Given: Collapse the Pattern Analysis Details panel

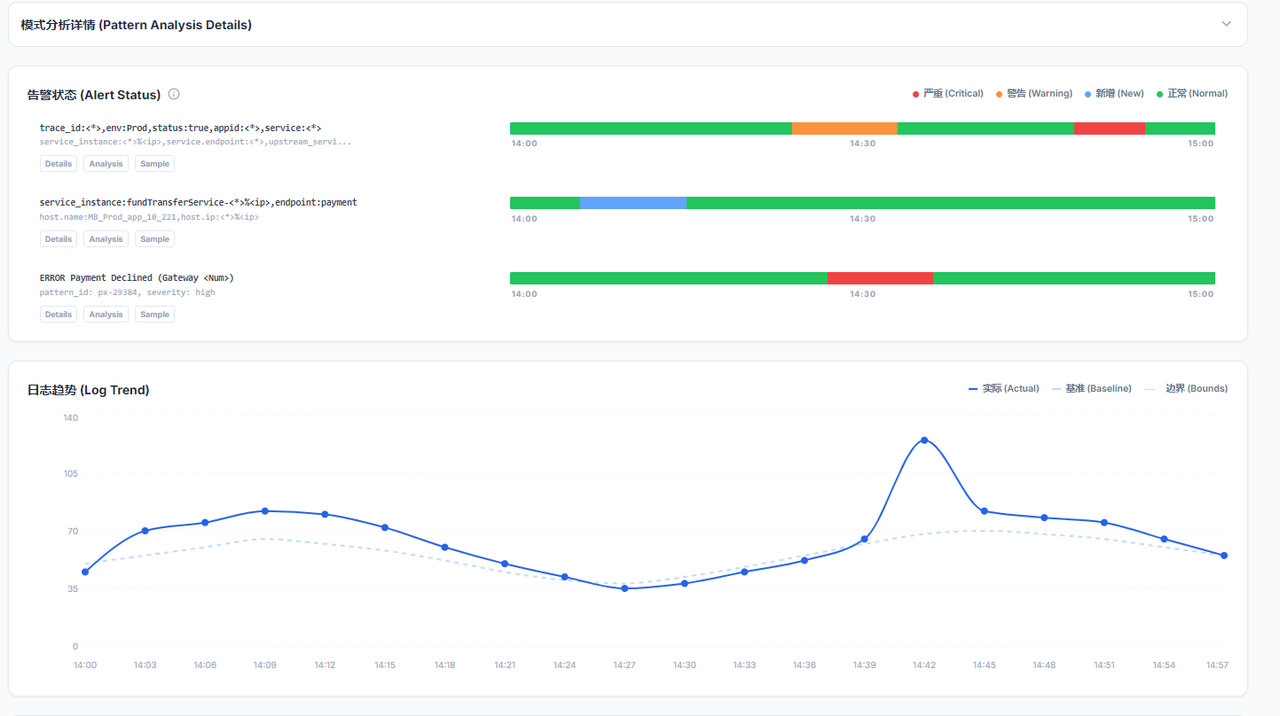Looking at the screenshot, I should (x=1226, y=24).
